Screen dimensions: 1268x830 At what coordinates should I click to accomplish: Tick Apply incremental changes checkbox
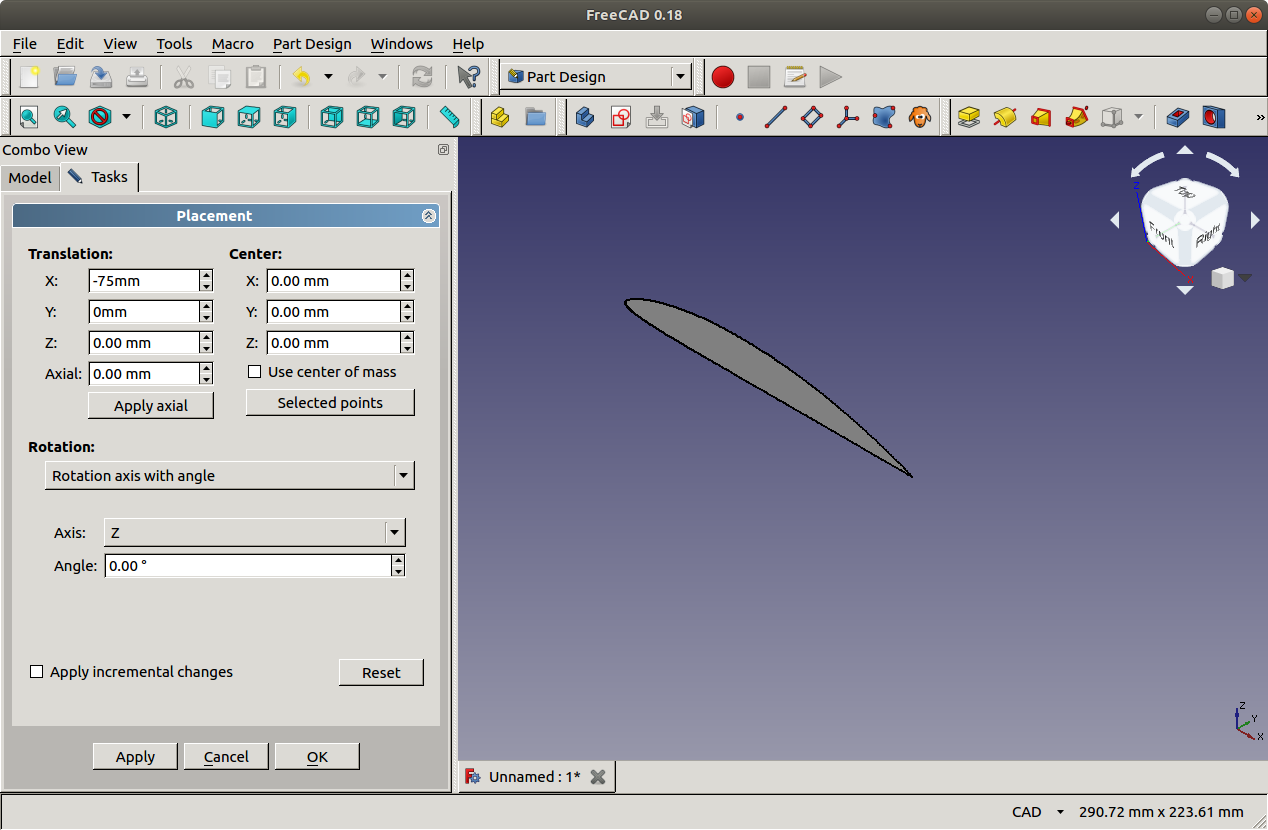[37, 672]
